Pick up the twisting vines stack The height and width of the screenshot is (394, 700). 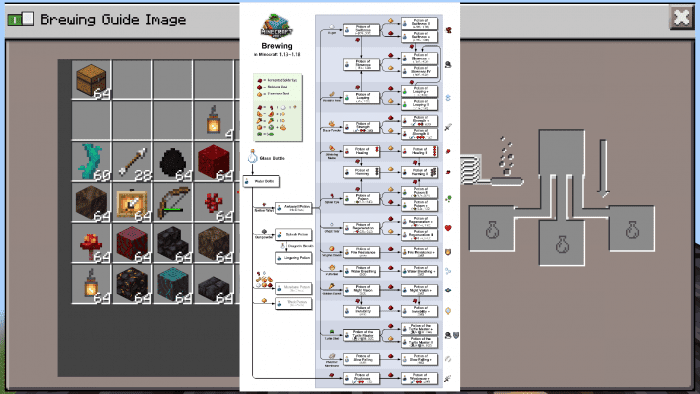pyautogui.click(x=92, y=162)
